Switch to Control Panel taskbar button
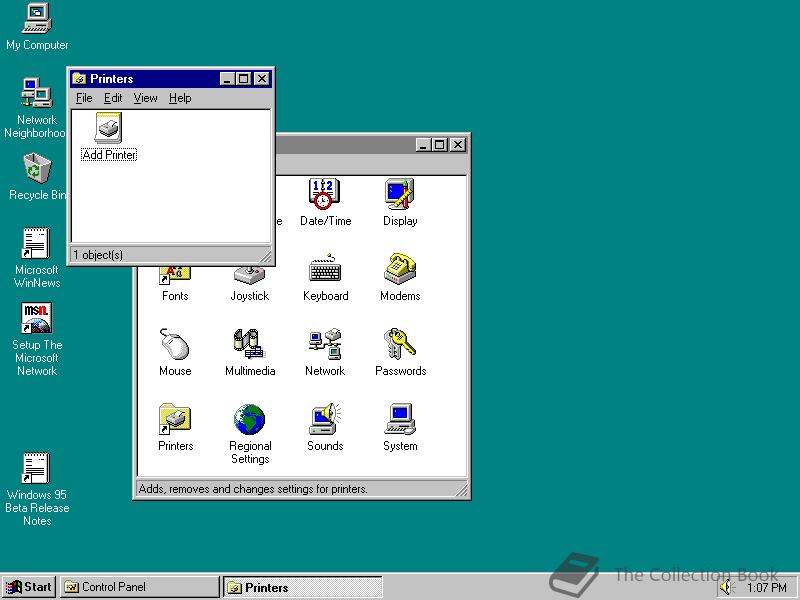 click(139, 587)
